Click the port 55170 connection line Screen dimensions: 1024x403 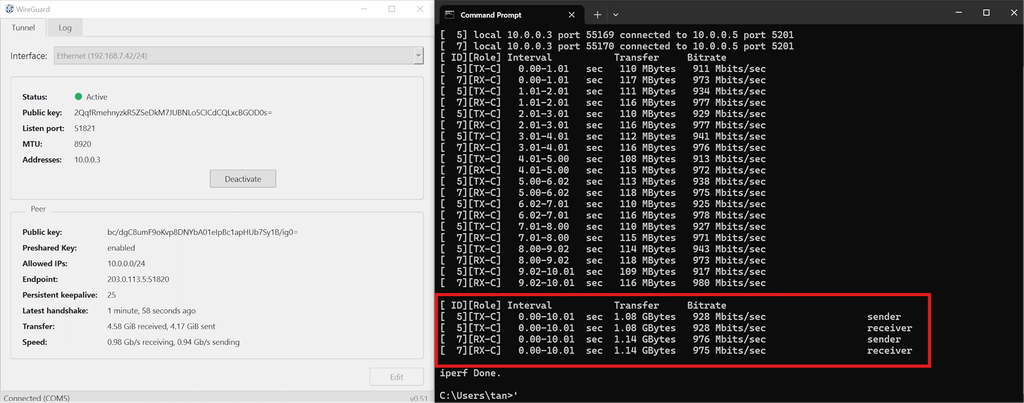[x=617, y=46]
